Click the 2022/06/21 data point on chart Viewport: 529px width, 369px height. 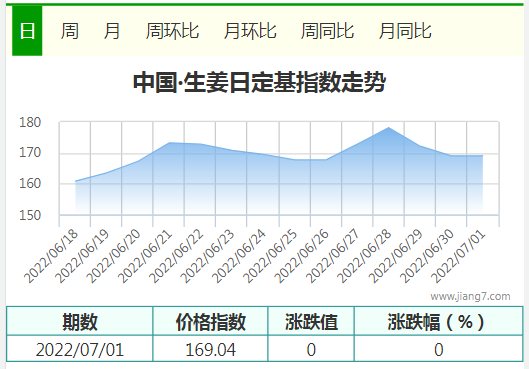tap(169, 142)
